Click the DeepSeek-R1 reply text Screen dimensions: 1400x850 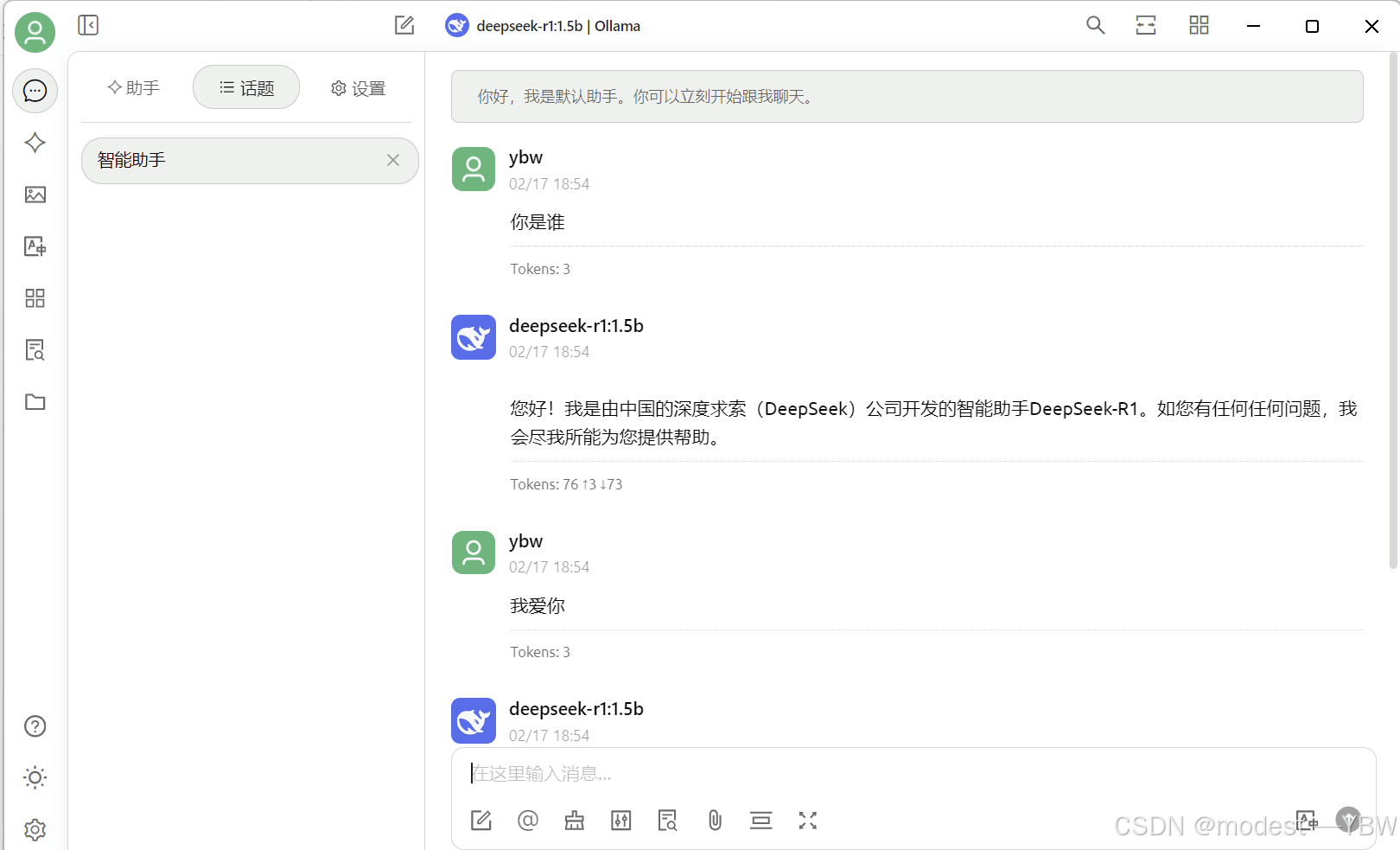click(933, 423)
